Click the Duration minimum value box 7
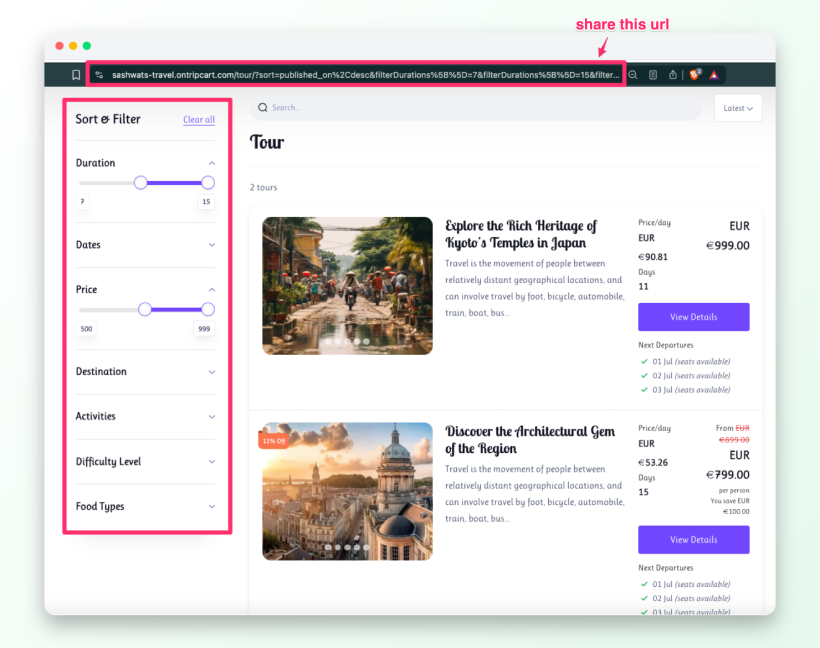 tap(82, 201)
